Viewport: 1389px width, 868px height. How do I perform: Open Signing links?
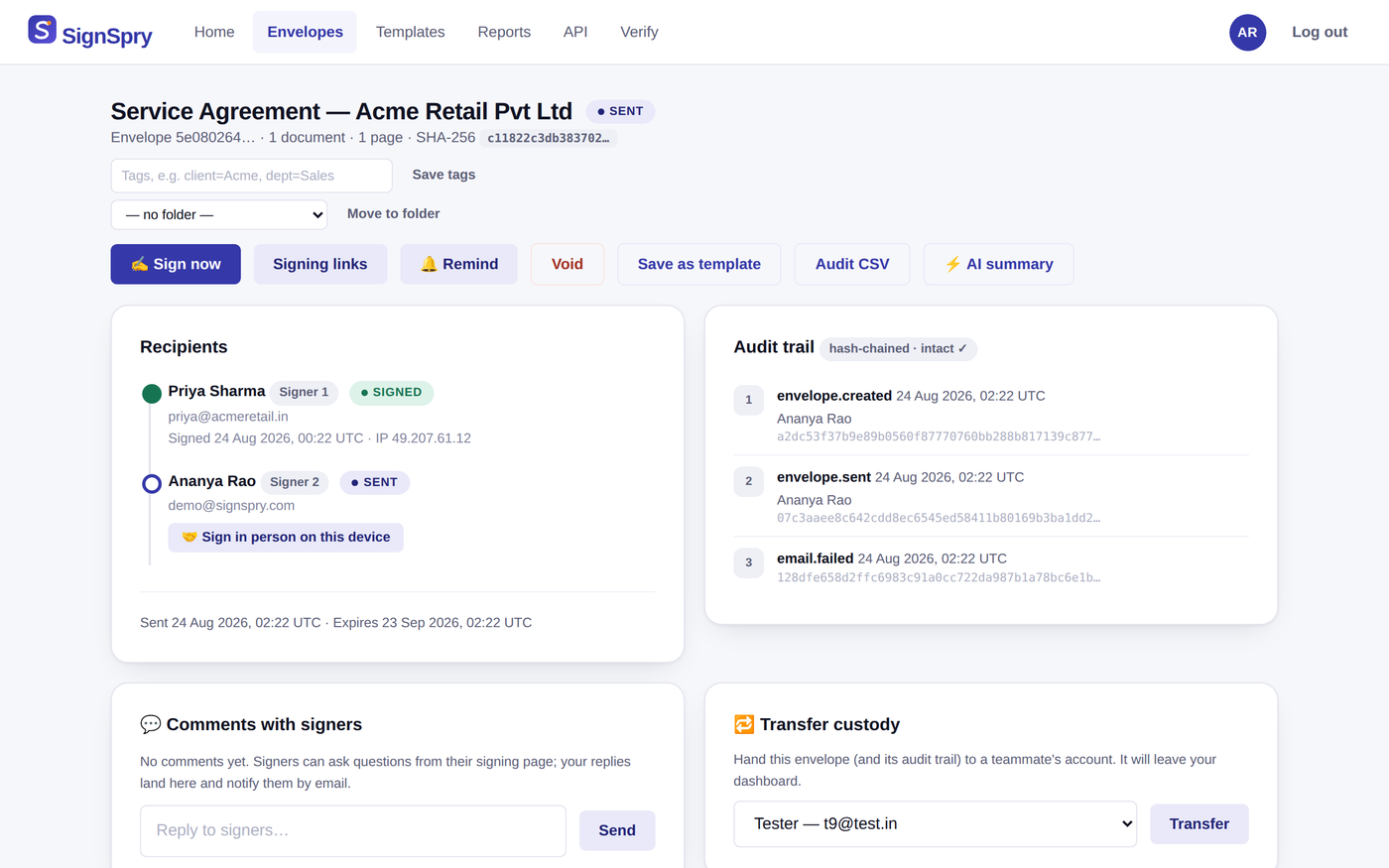[320, 264]
